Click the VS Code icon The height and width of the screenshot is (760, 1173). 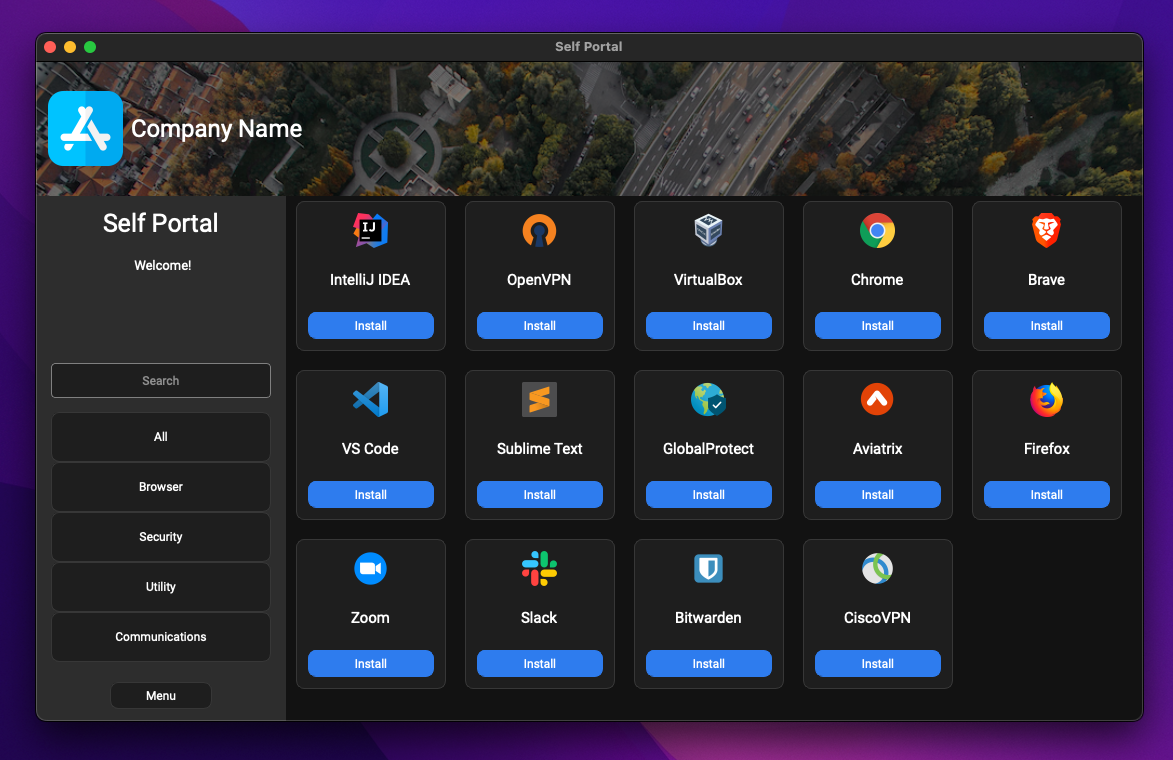click(x=370, y=399)
